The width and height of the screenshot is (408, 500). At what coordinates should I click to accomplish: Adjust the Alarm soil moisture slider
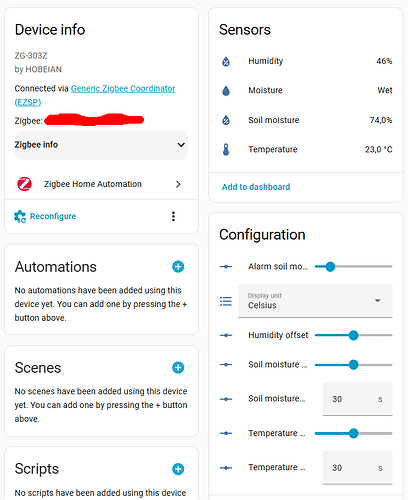[x=353, y=267]
